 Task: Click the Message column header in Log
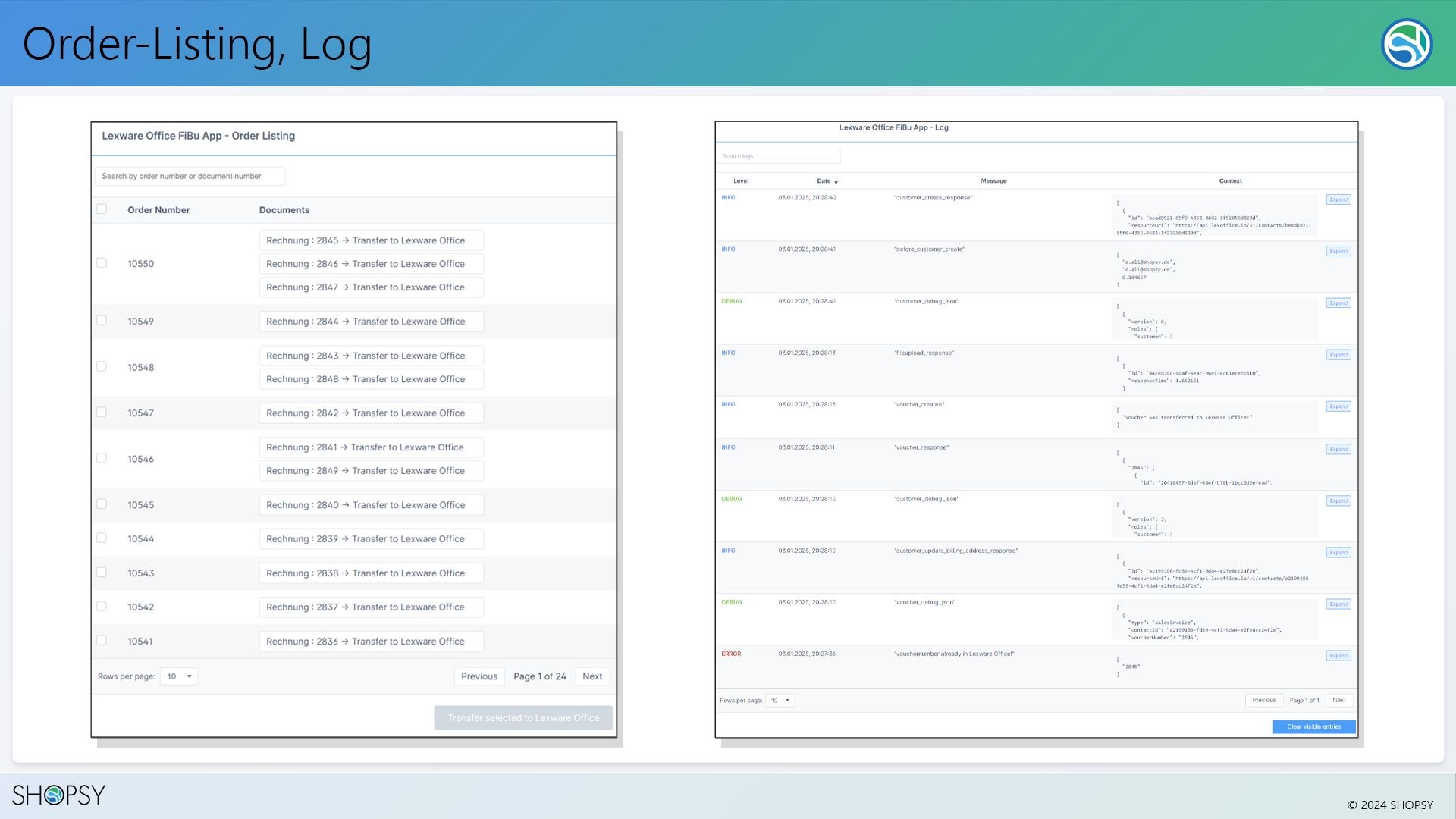993,181
